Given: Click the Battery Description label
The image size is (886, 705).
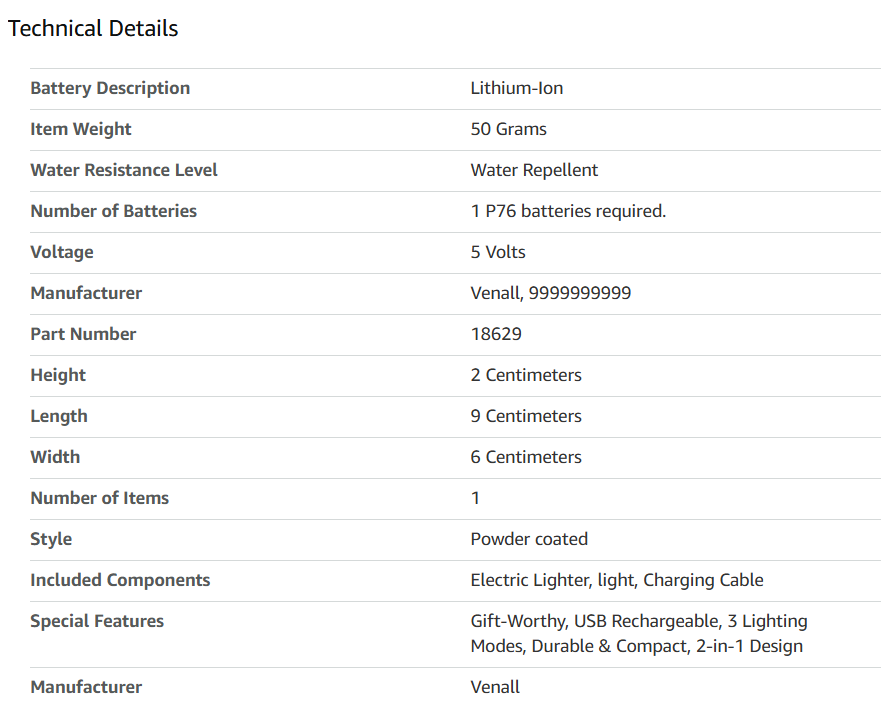Looking at the screenshot, I should pos(110,88).
